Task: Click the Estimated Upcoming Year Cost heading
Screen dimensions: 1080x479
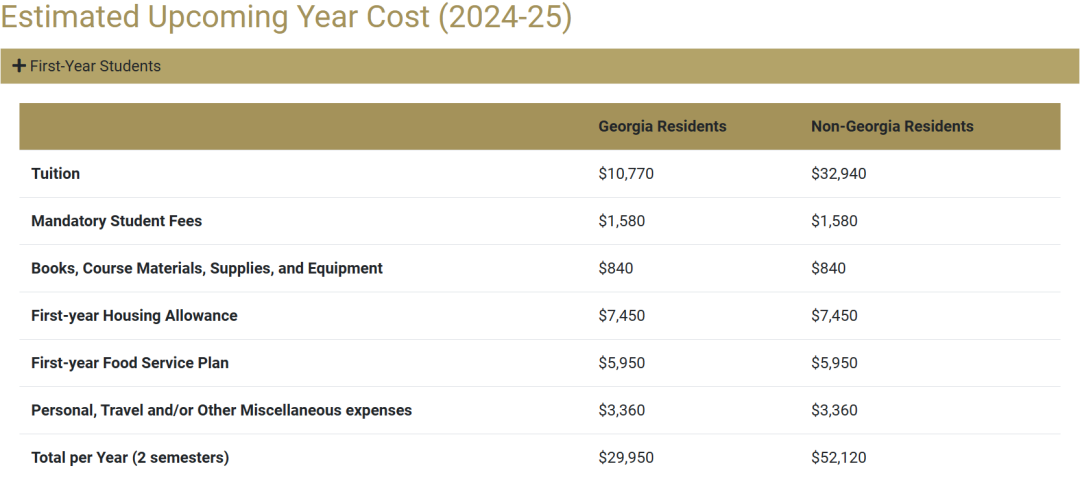Action: pyautogui.click(x=286, y=18)
